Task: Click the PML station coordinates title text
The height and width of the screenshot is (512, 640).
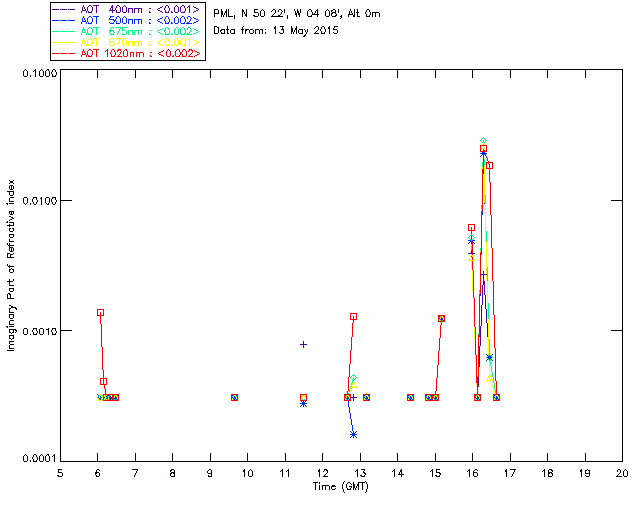Action: coord(297,14)
